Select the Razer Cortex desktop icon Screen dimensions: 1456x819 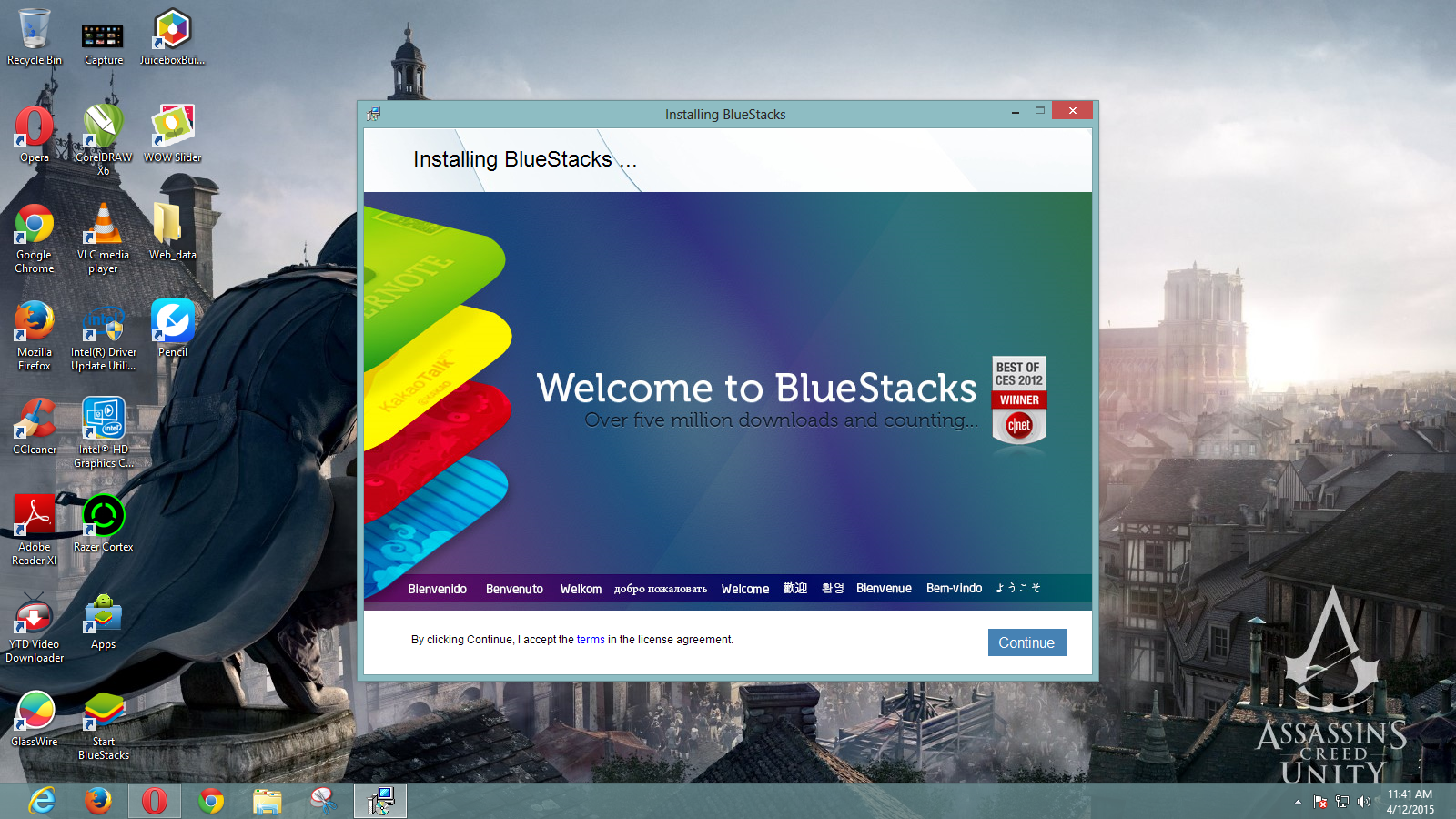[103, 523]
